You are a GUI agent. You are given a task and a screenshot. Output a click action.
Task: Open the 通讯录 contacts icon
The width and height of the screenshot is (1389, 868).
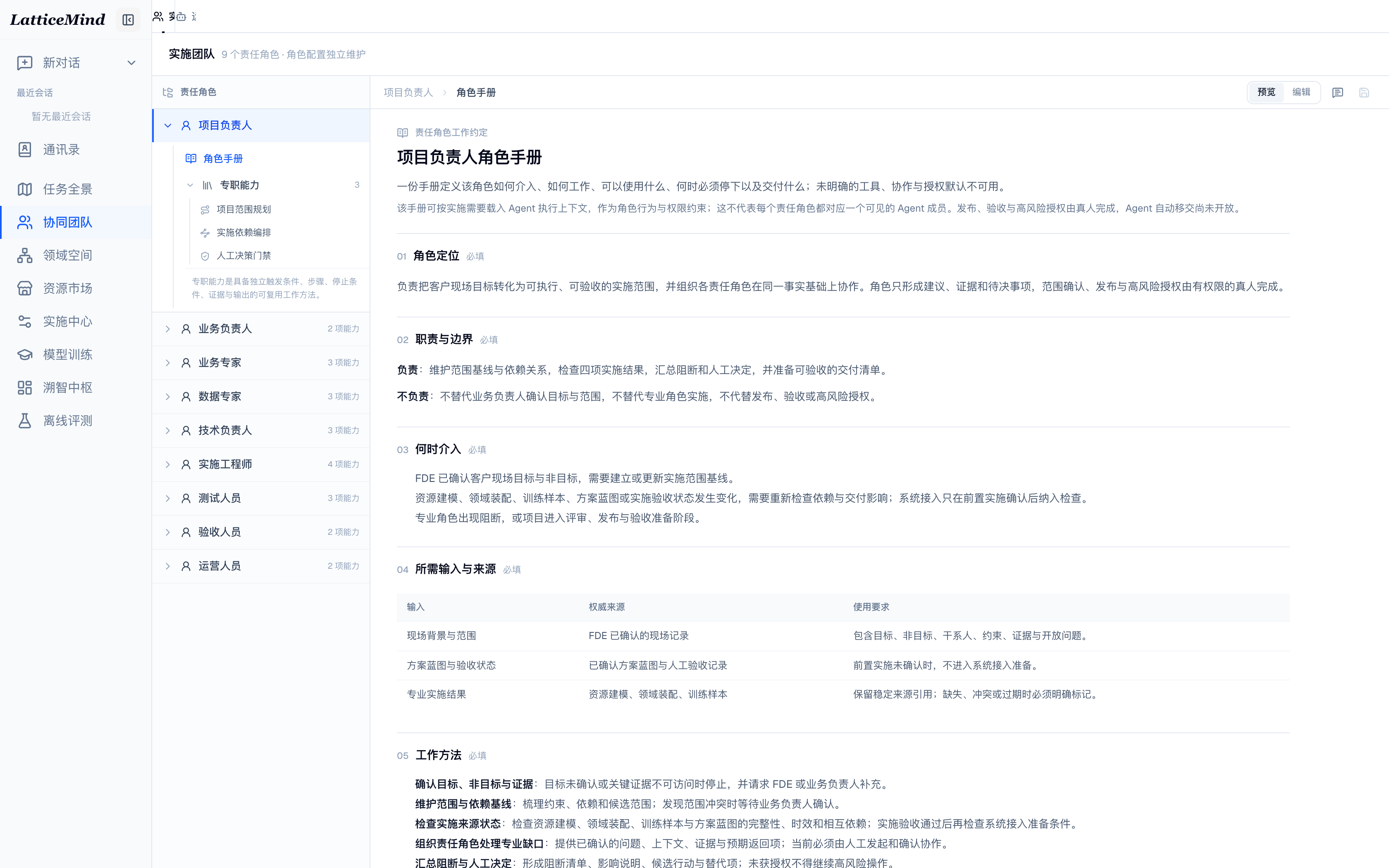25,150
